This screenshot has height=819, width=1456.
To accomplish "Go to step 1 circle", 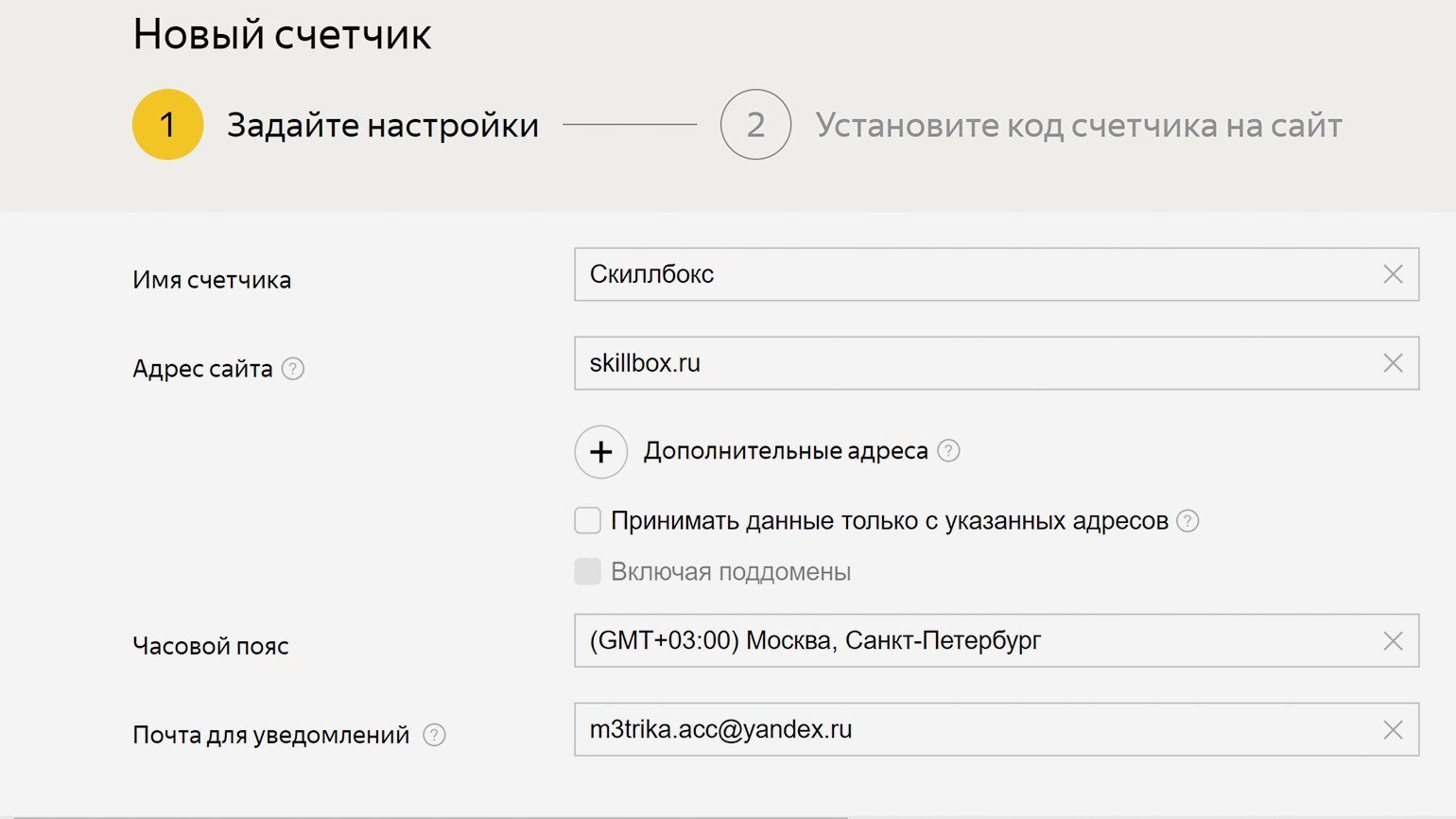I will tap(168, 125).
